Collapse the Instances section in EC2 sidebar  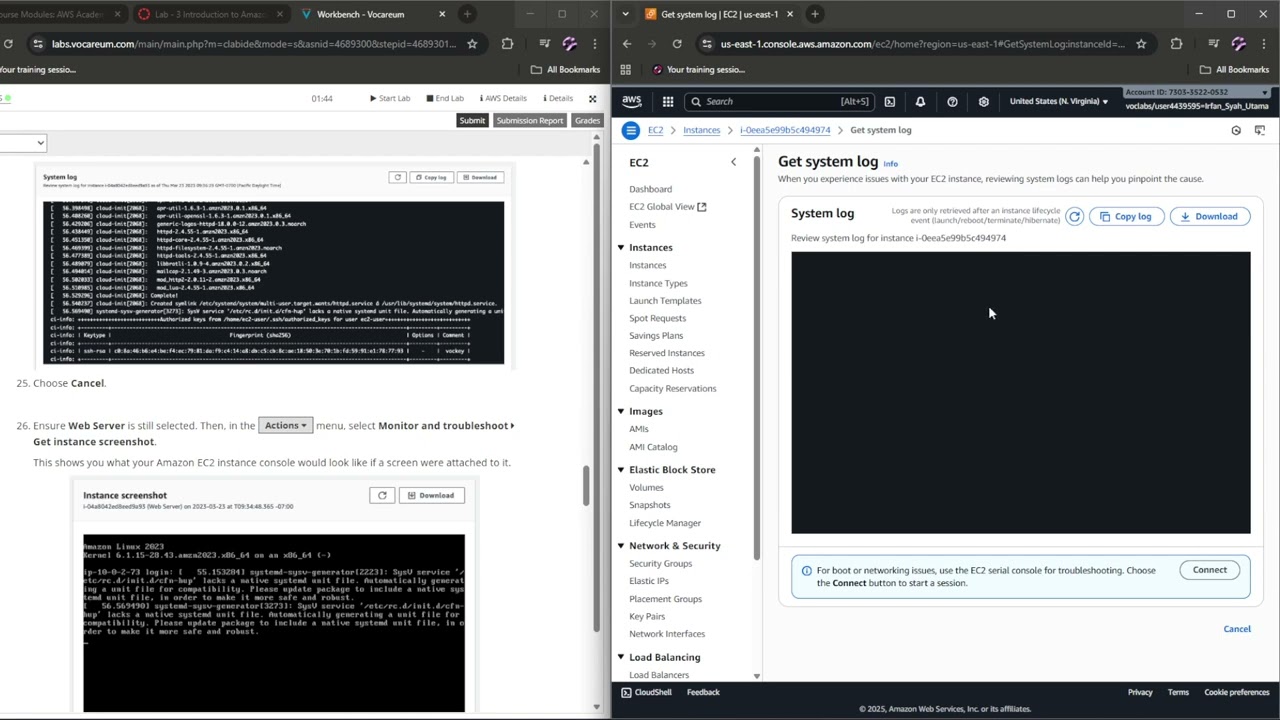(620, 247)
